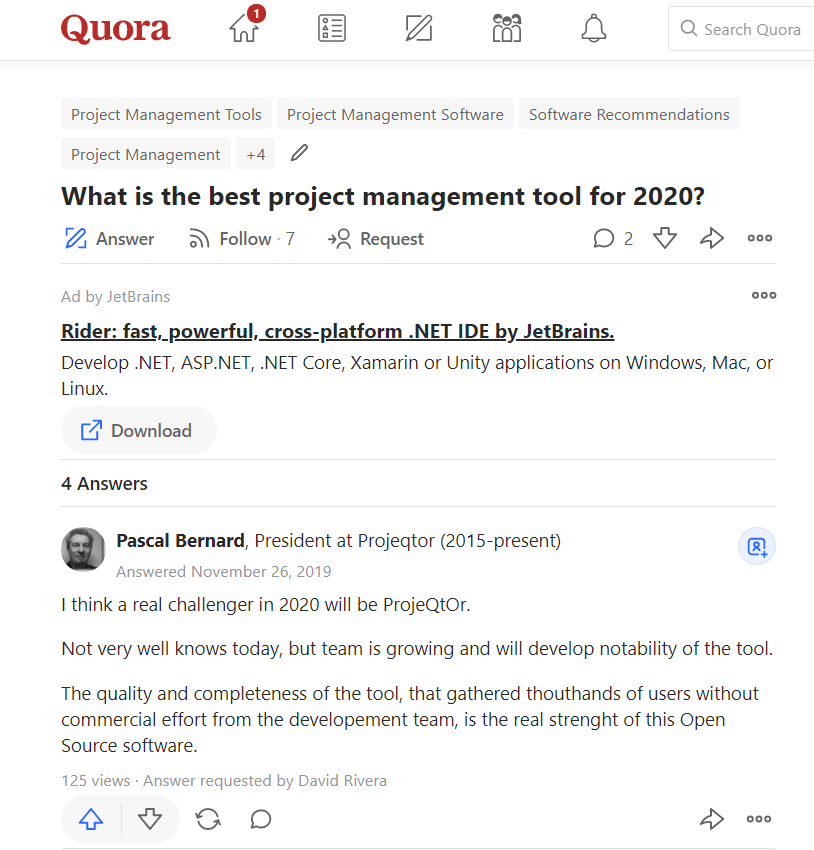Screen dimensions: 814x850
Task: Click Download button in ad
Action: tap(139, 430)
